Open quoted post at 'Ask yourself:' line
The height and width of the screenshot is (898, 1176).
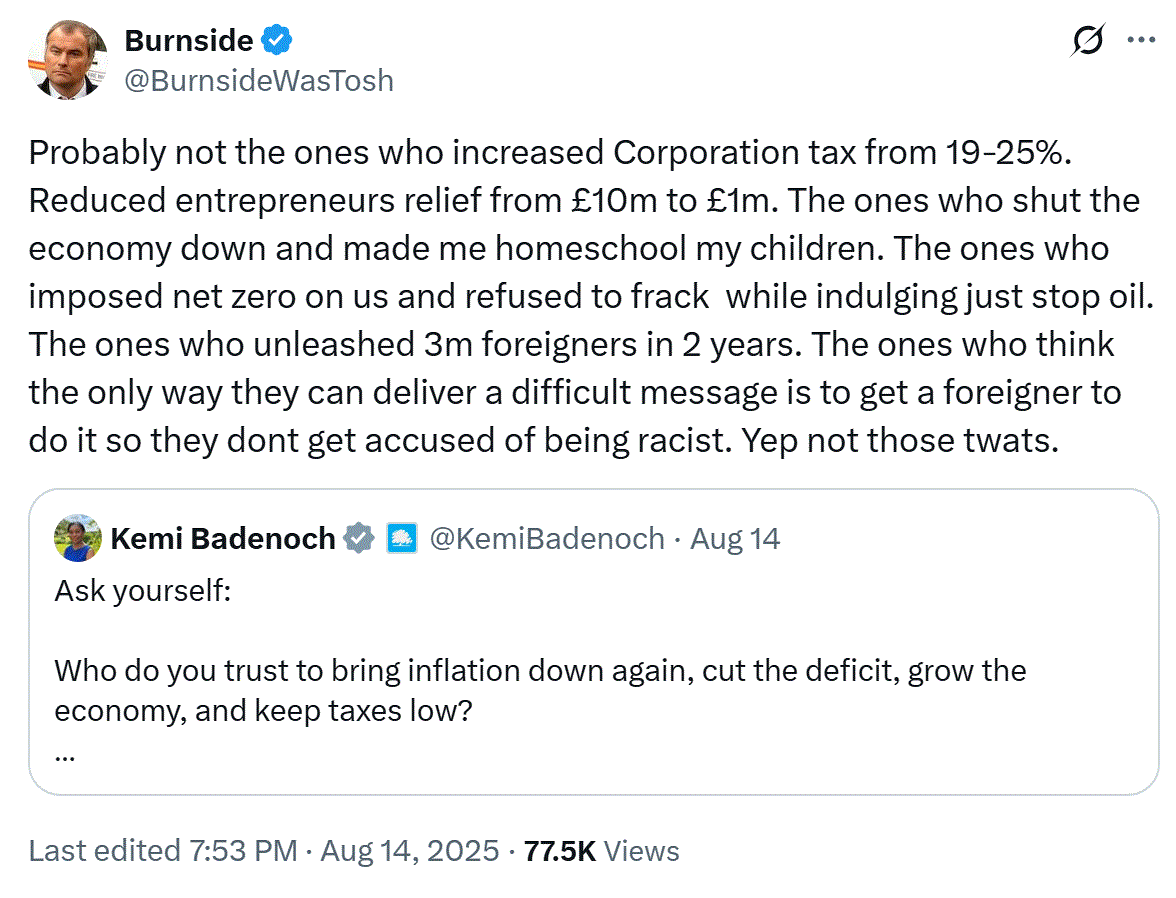tap(143, 591)
